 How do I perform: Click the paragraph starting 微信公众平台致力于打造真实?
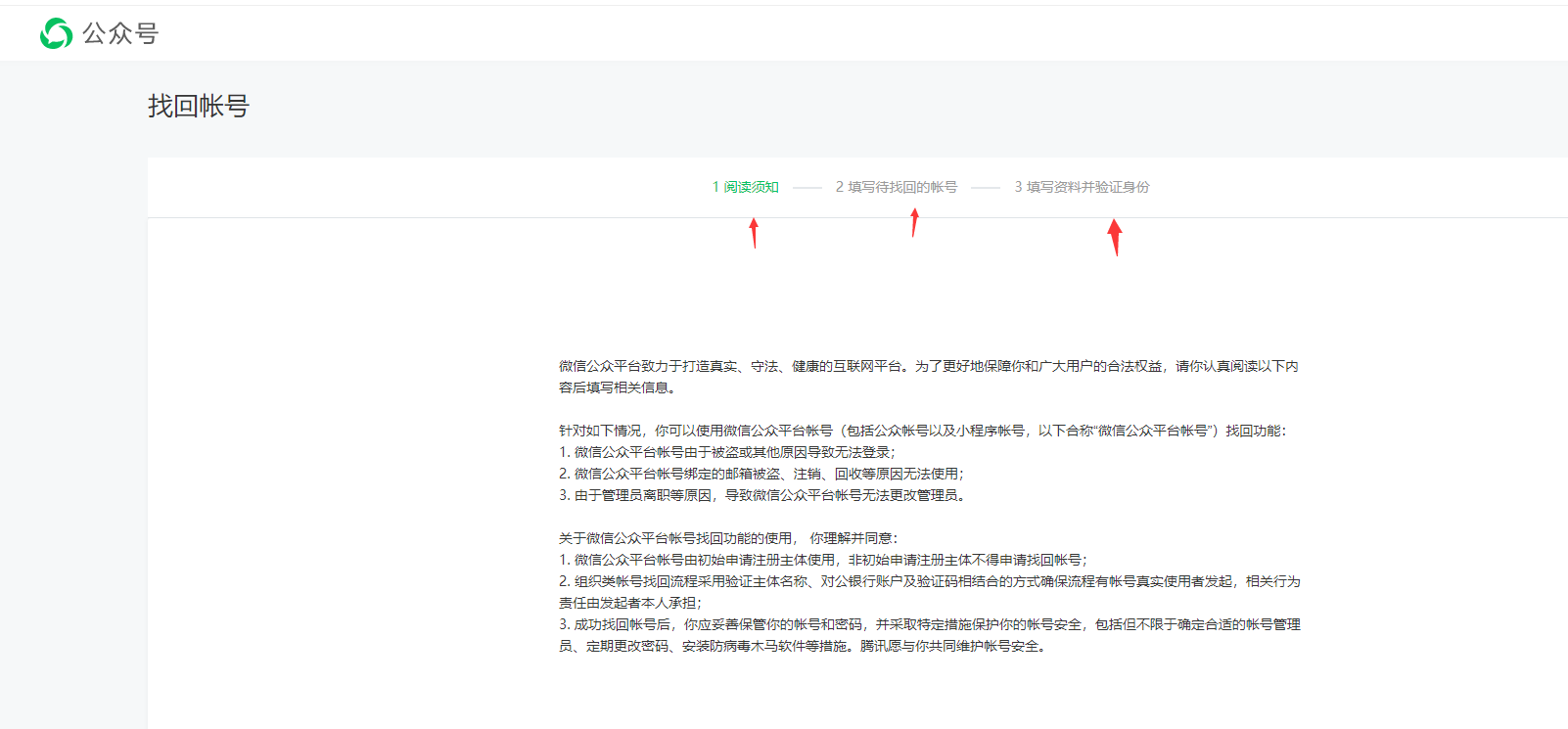coord(929,377)
